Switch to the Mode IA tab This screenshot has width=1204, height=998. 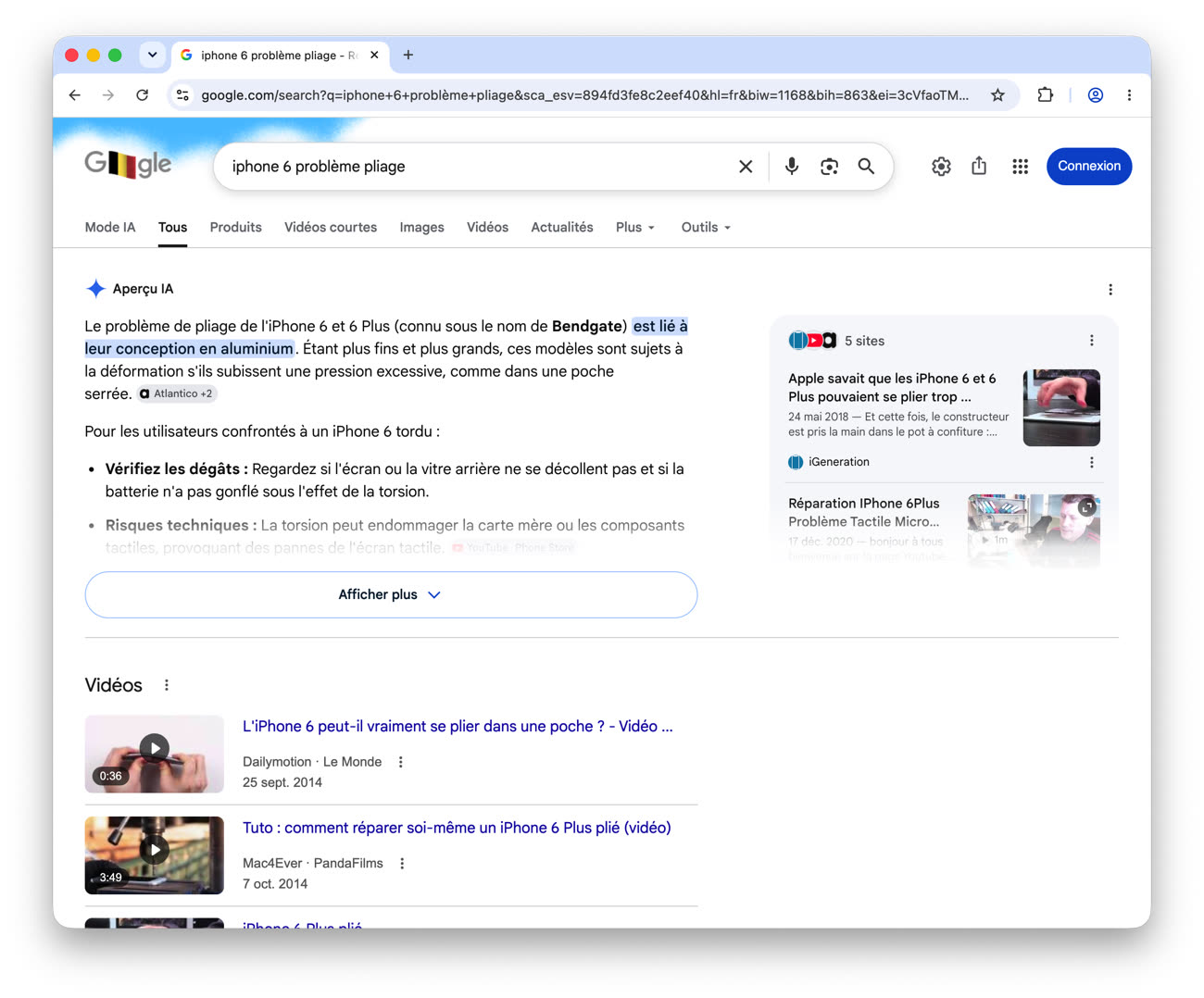pos(110,227)
